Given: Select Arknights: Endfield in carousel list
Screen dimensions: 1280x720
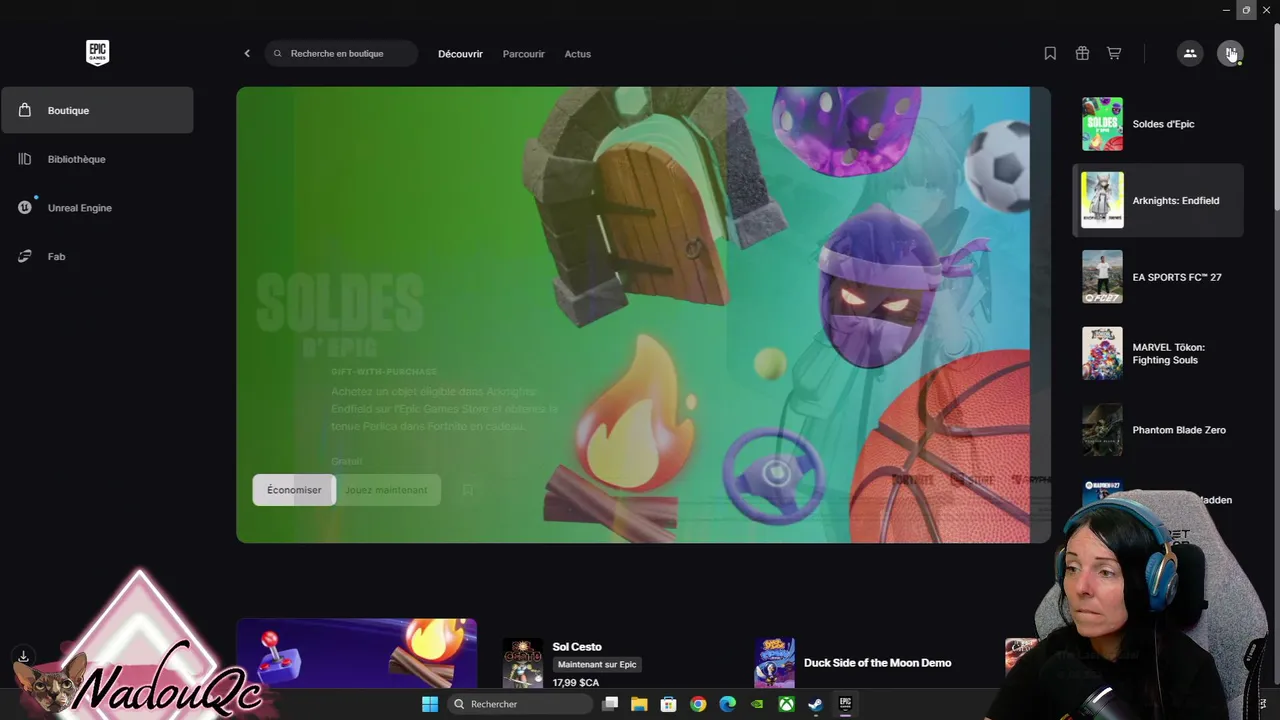Looking at the screenshot, I should click(1158, 201).
